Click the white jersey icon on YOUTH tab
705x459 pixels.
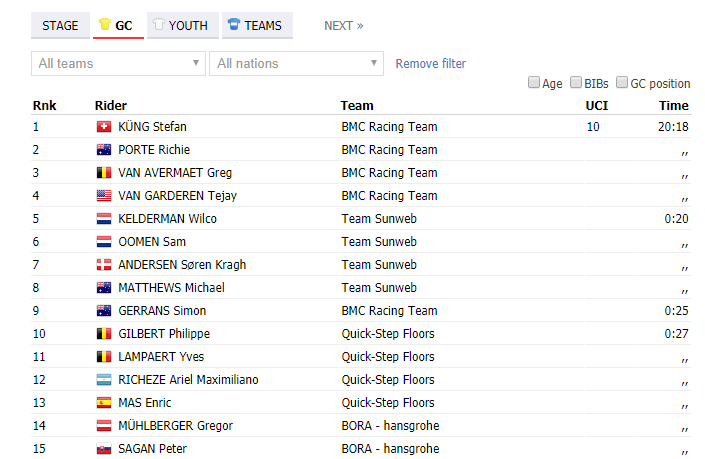(x=158, y=24)
